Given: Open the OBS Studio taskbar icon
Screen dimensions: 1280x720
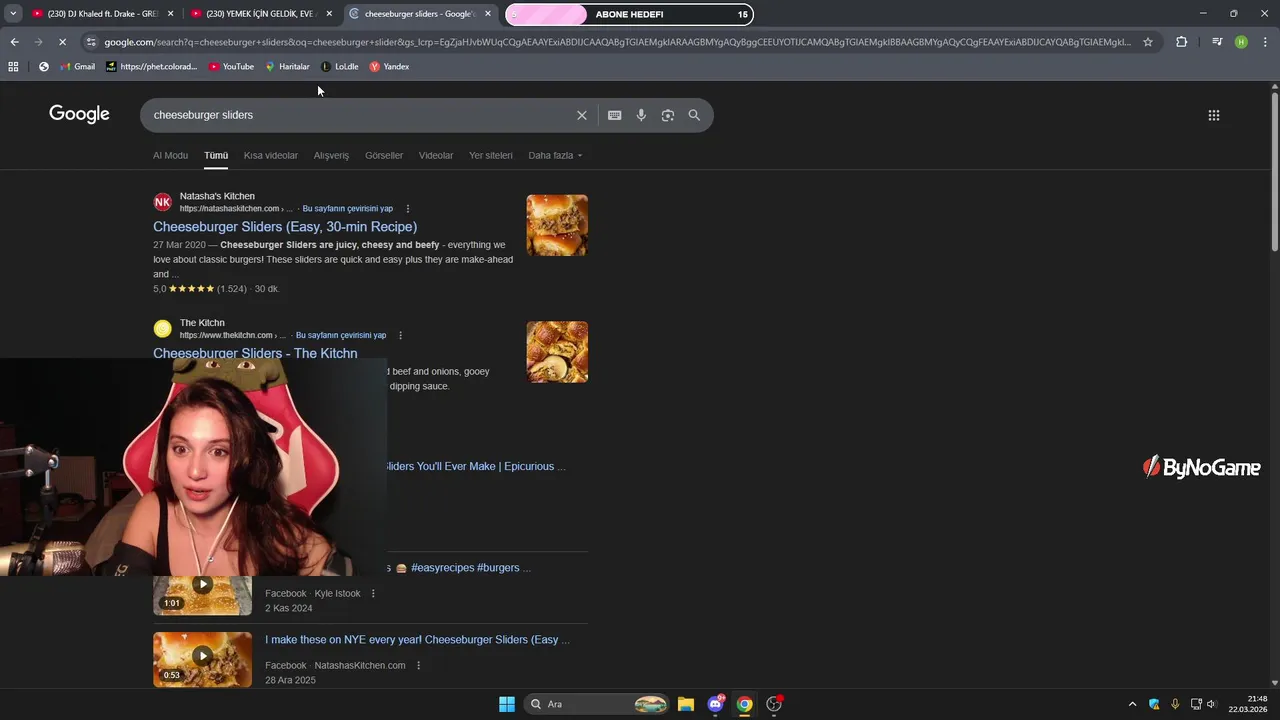Looking at the screenshot, I should pyautogui.click(x=774, y=704).
